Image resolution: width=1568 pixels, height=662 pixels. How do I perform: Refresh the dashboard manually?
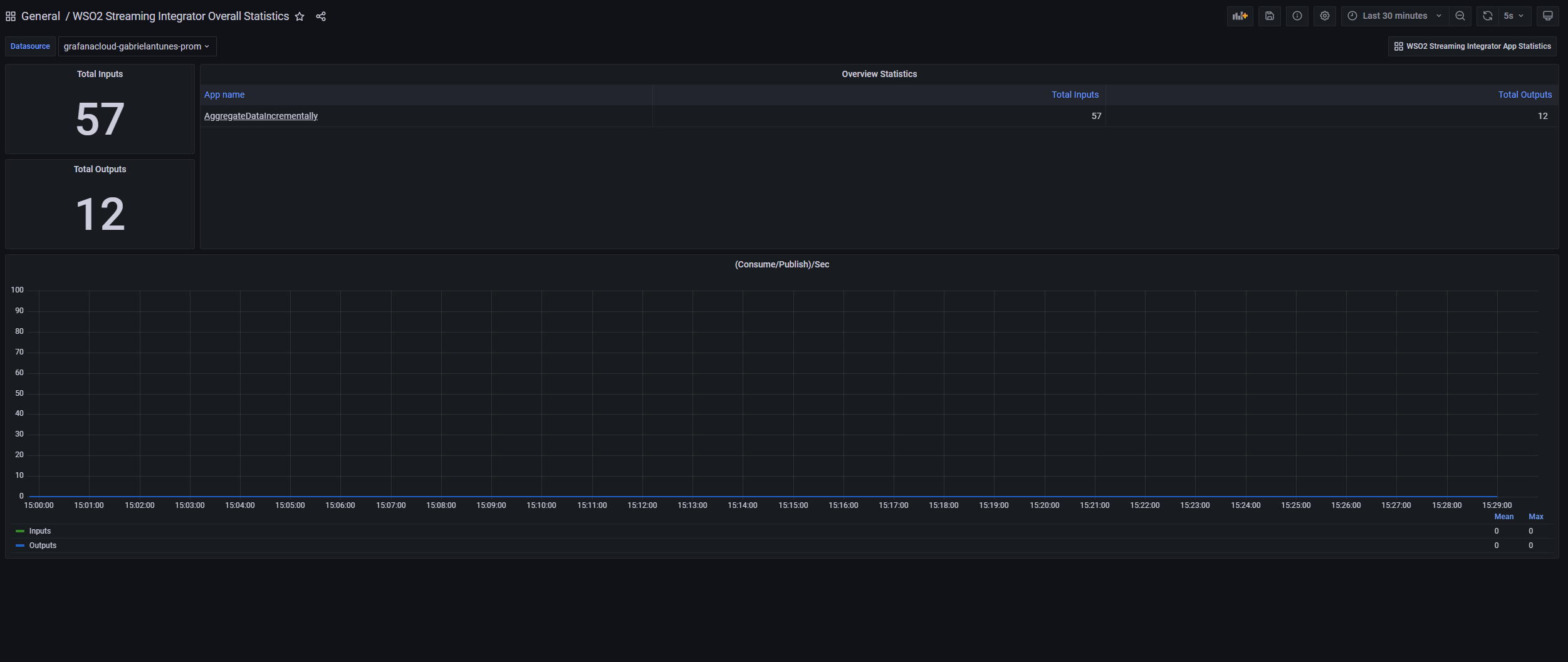1487,16
